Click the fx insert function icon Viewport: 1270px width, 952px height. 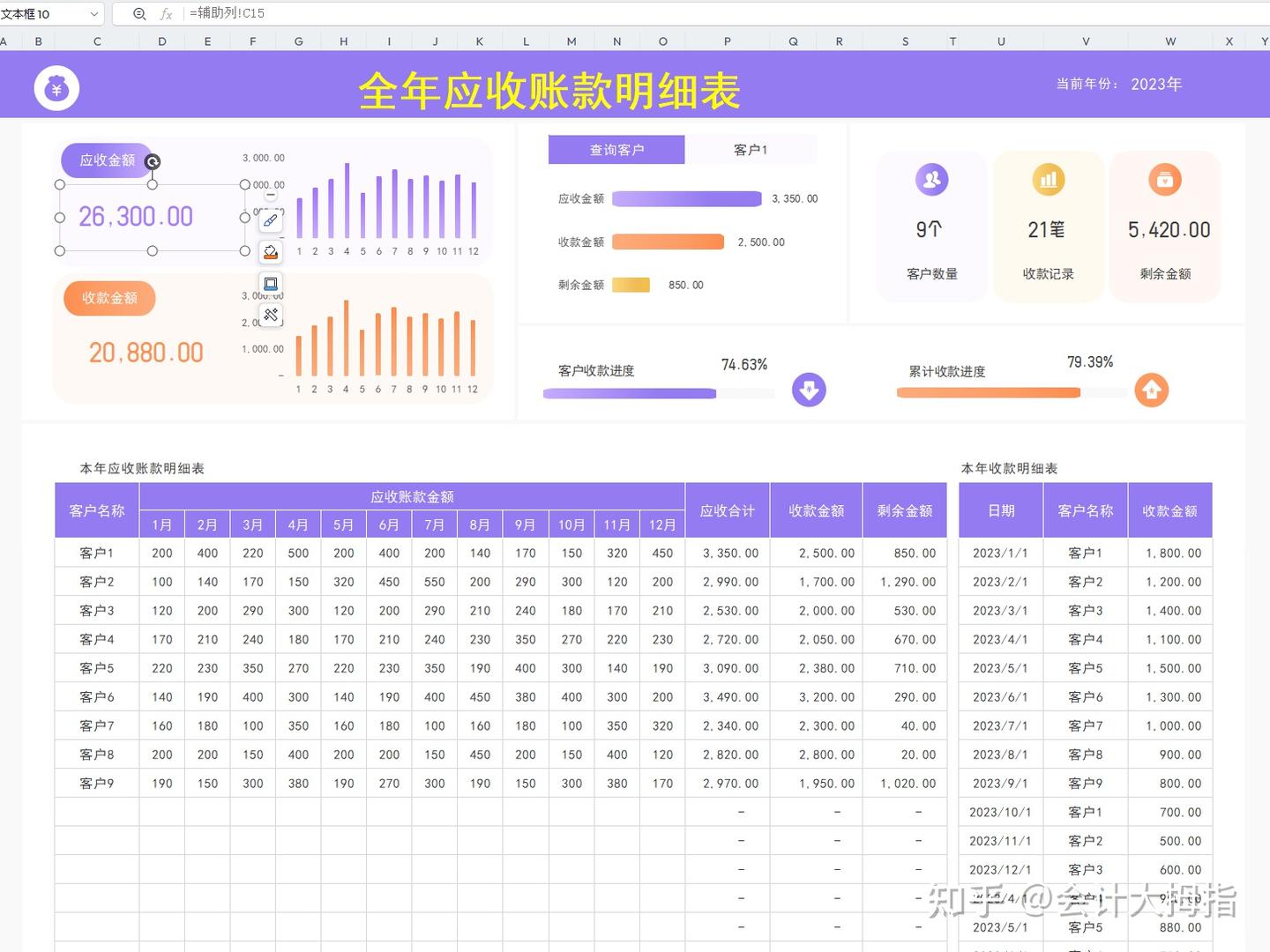tap(166, 13)
